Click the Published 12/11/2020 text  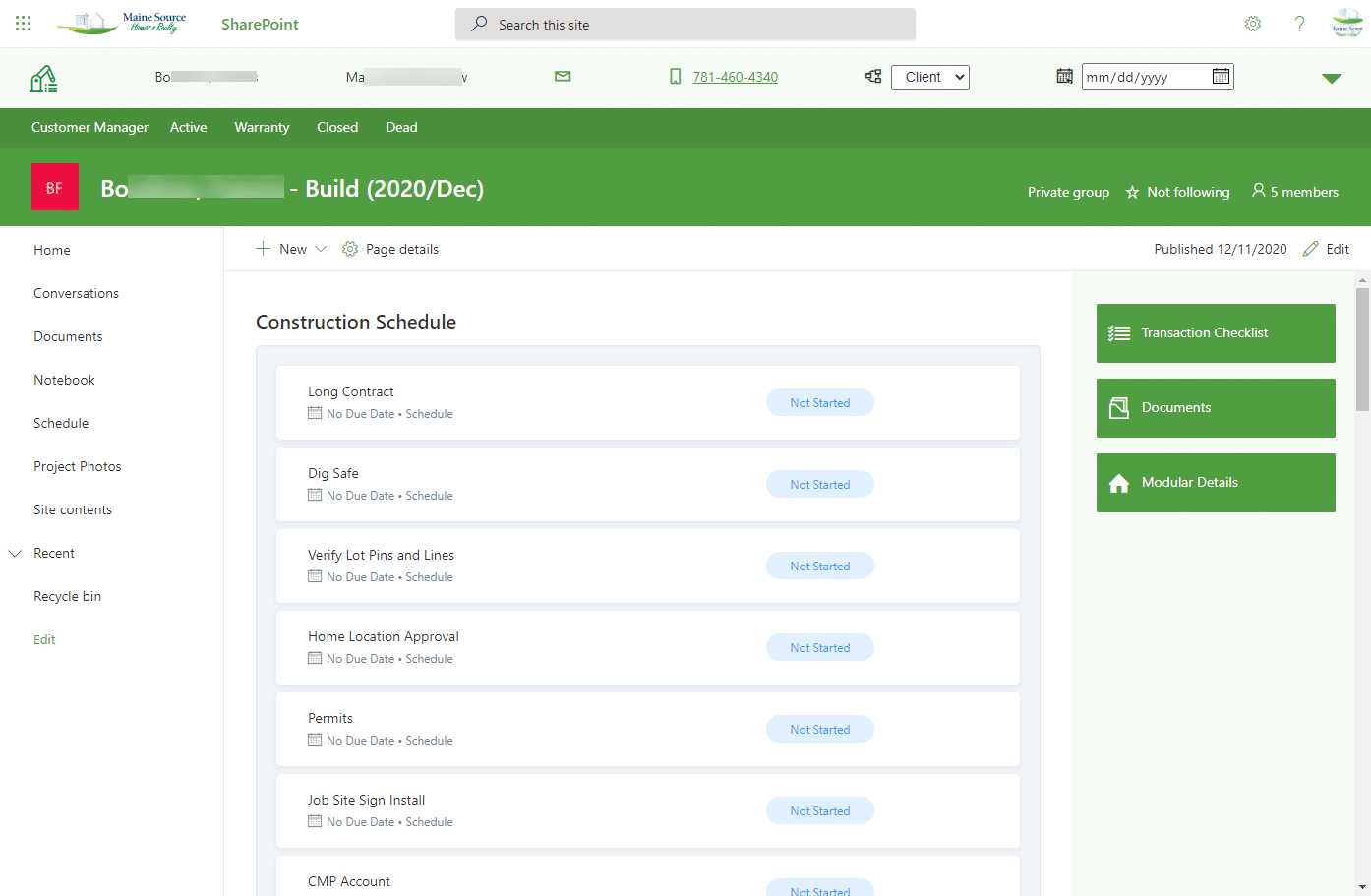click(x=1221, y=249)
